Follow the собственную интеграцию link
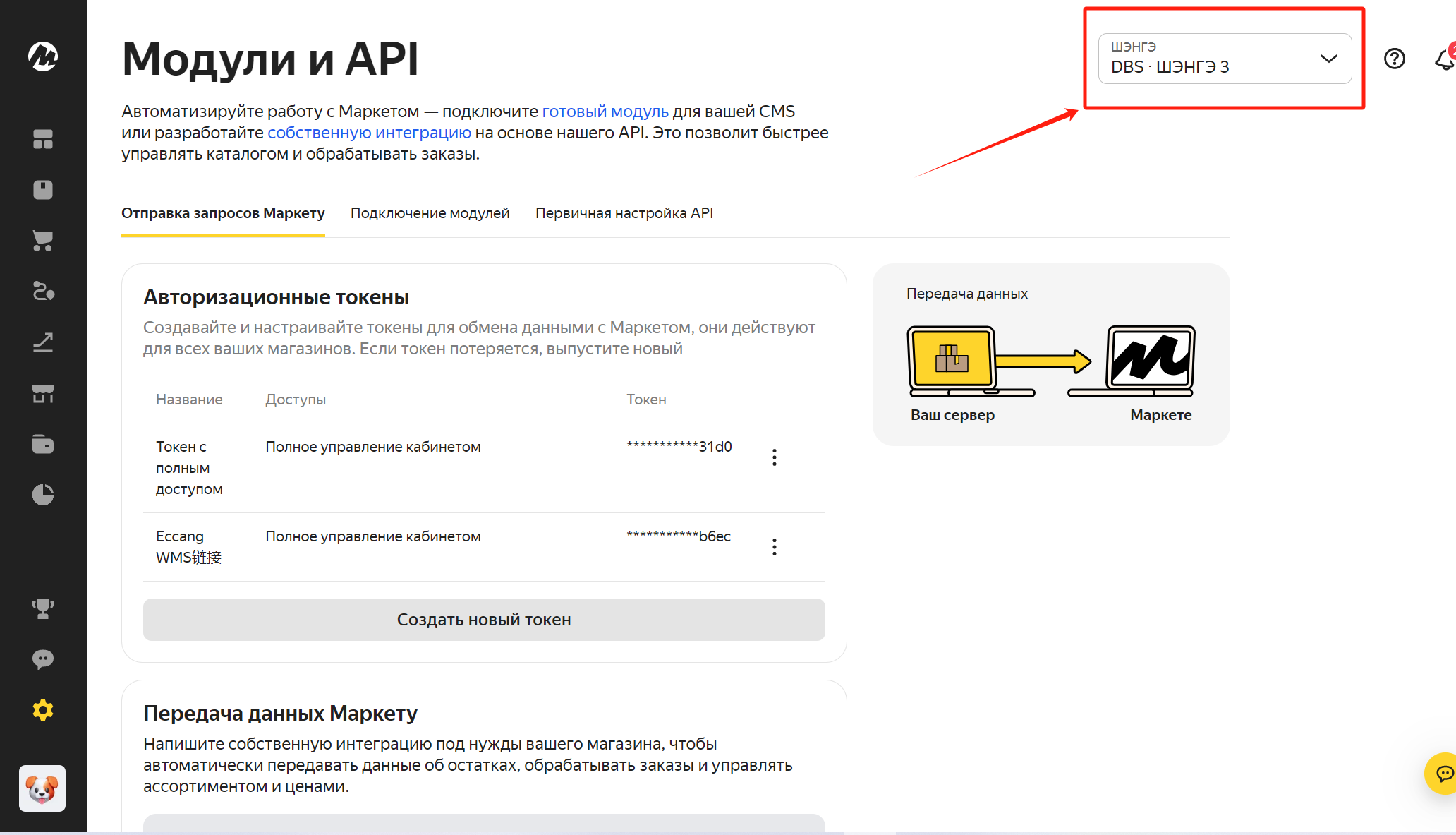This screenshot has width=1456, height=835. pyautogui.click(x=369, y=133)
